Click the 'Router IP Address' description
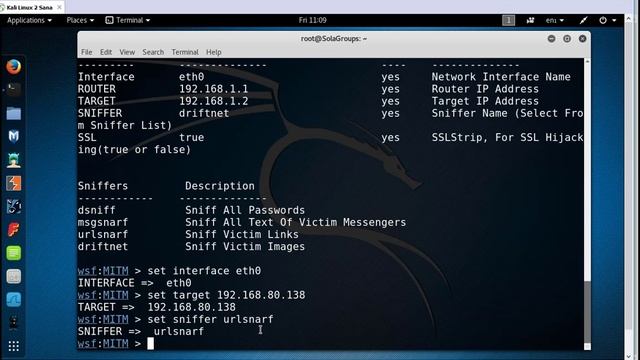Image resolution: width=640 pixels, height=360 pixels. pos(485,89)
